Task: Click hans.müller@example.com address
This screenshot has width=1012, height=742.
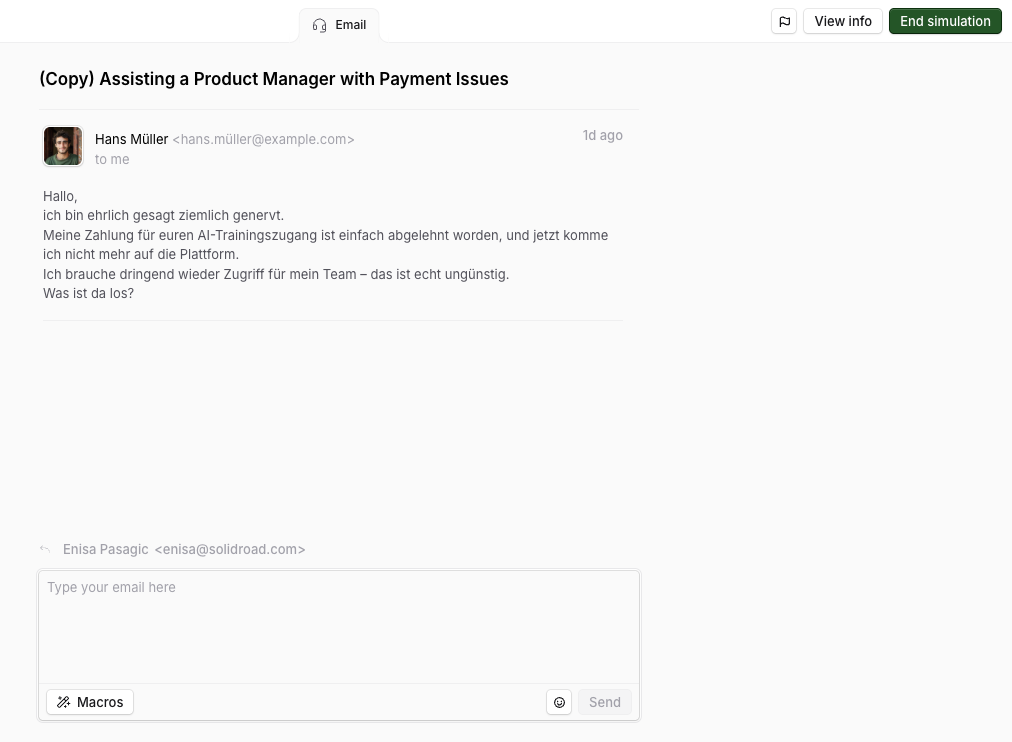Action: pyautogui.click(x=263, y=139)
